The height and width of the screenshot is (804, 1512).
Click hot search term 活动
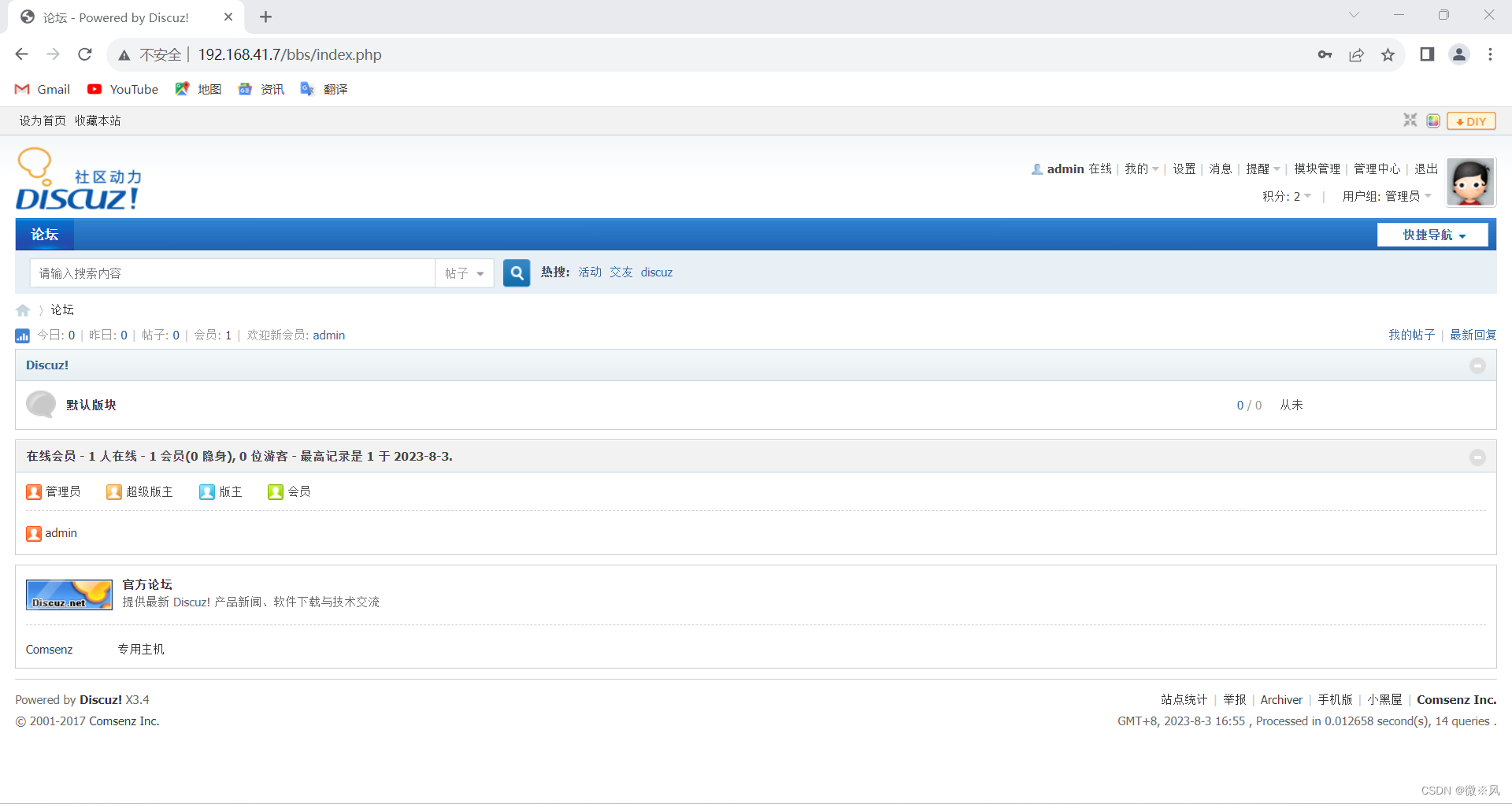pyautogui.click(x=590, y=272)
